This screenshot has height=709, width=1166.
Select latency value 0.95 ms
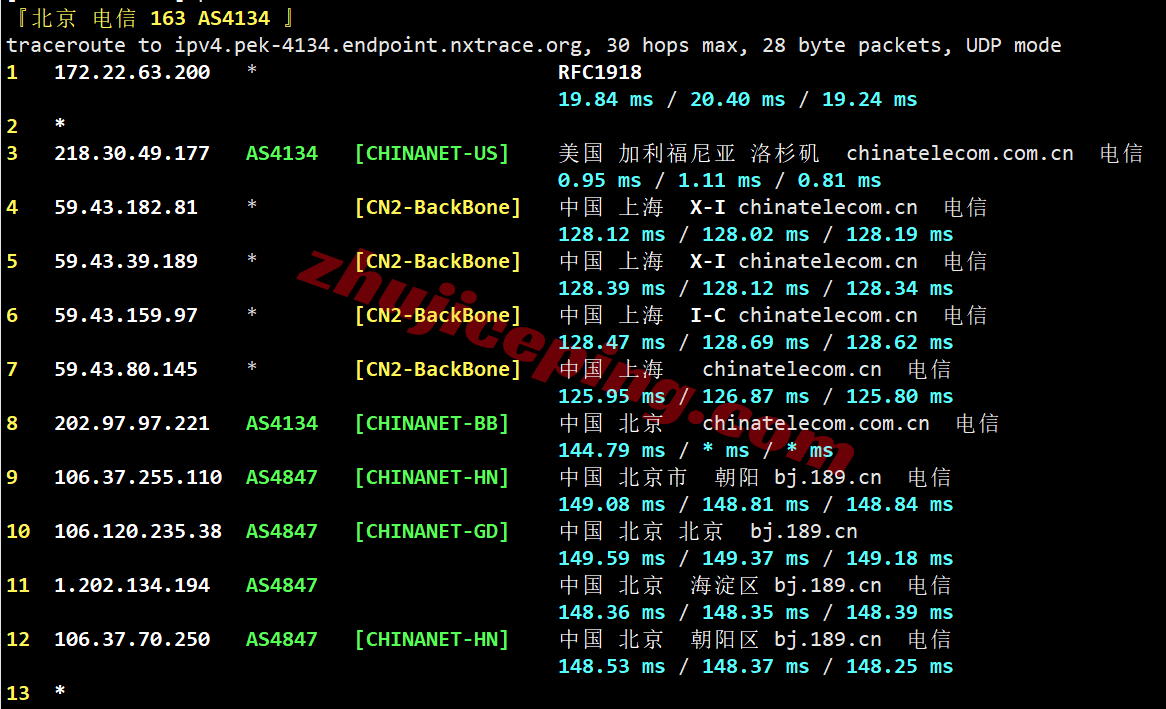click(x=599, y=181)
